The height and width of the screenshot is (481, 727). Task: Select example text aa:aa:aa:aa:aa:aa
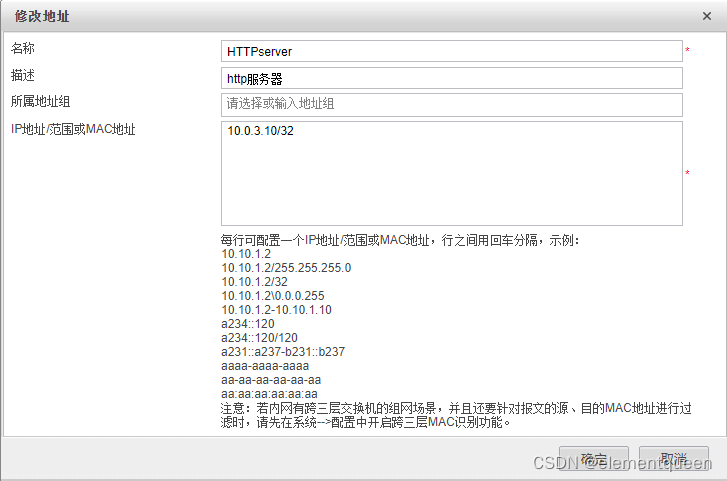coord(269,394)
